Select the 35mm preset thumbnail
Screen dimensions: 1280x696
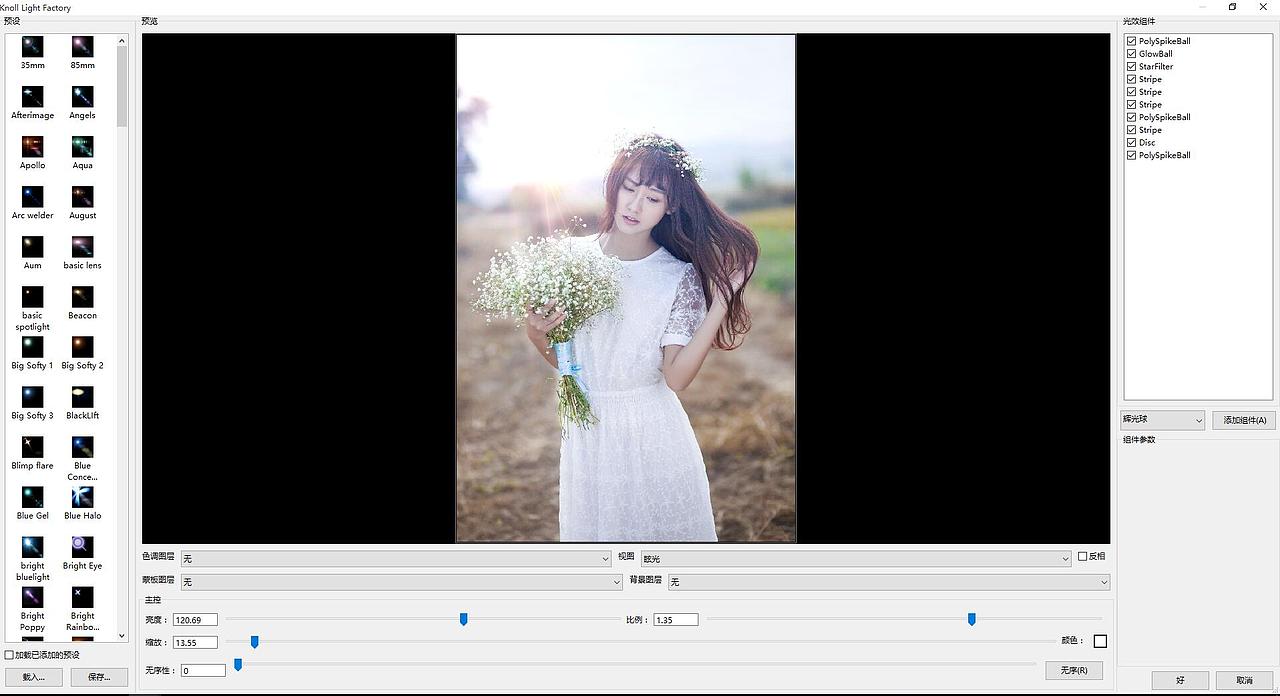pyautogui.click(x=32, y=46)
